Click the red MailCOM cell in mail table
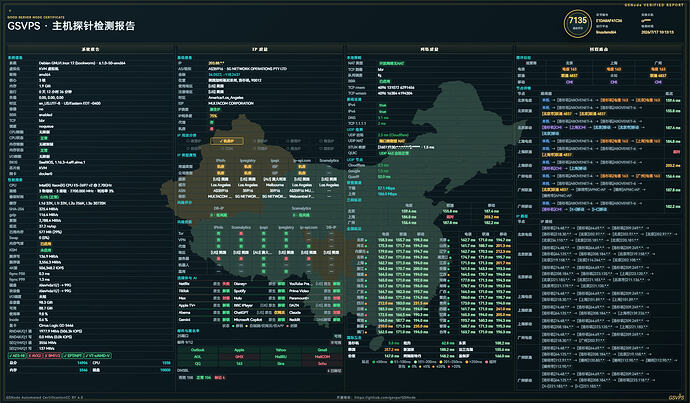690x403 pixels. click(x=322, y=357)
